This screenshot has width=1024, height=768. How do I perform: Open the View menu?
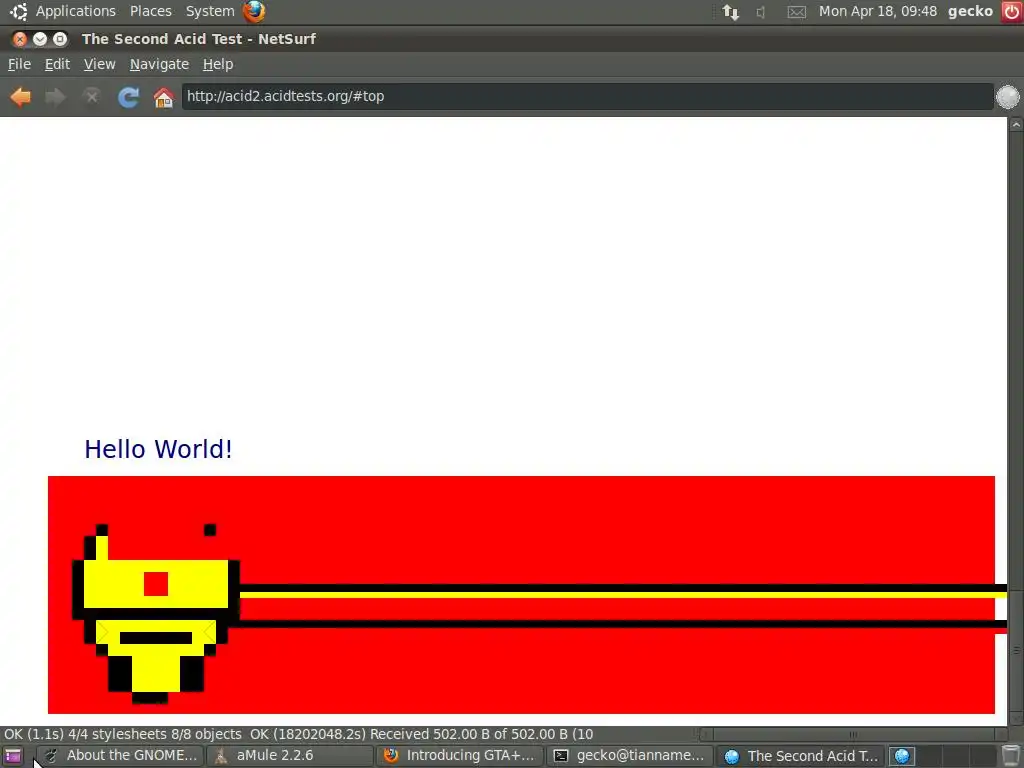[99, 64]
